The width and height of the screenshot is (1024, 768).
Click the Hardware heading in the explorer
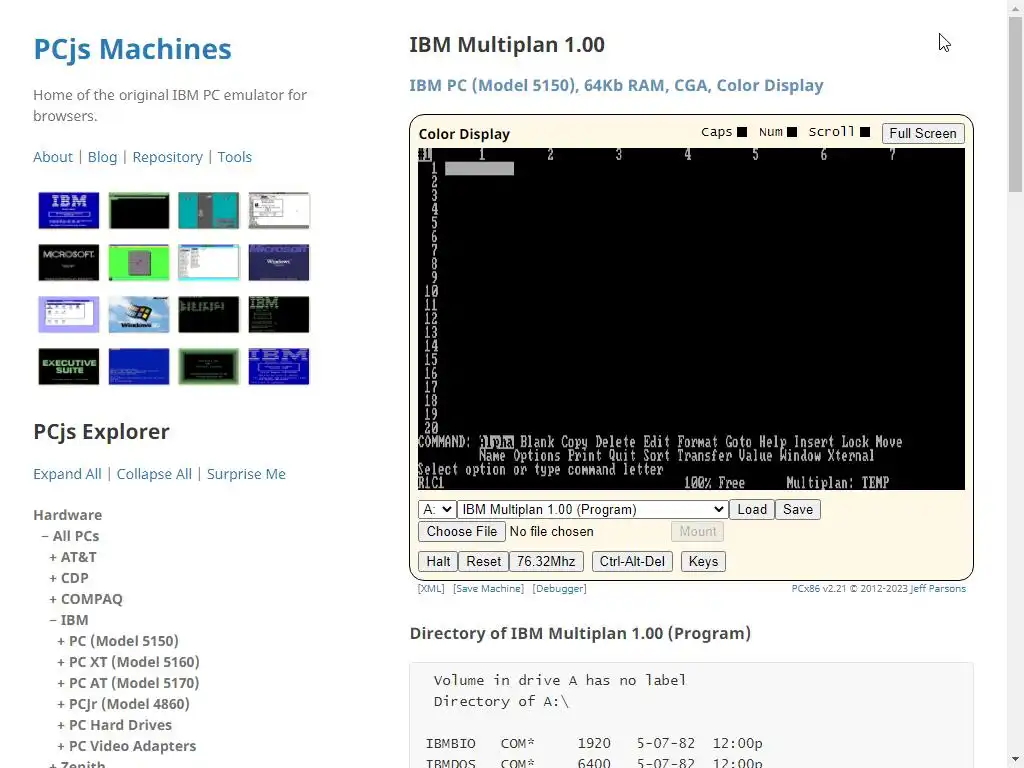pos(67,515)
